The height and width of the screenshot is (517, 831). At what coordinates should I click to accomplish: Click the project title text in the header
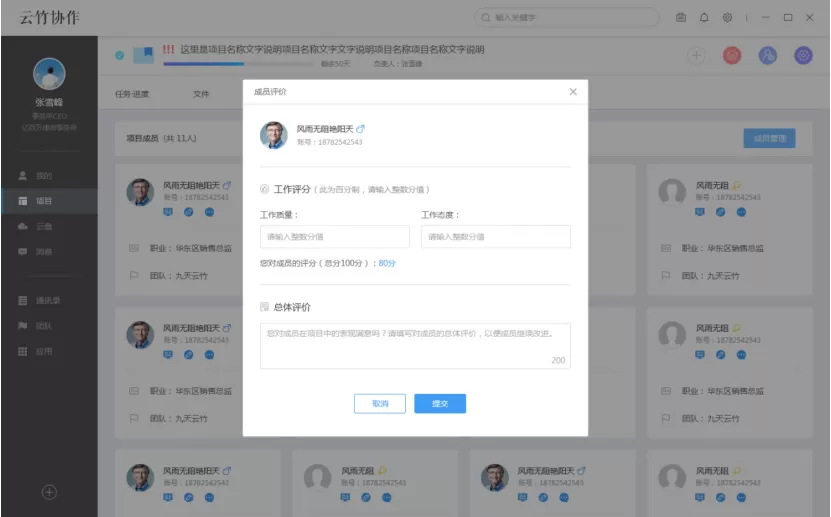pos(332,49)
